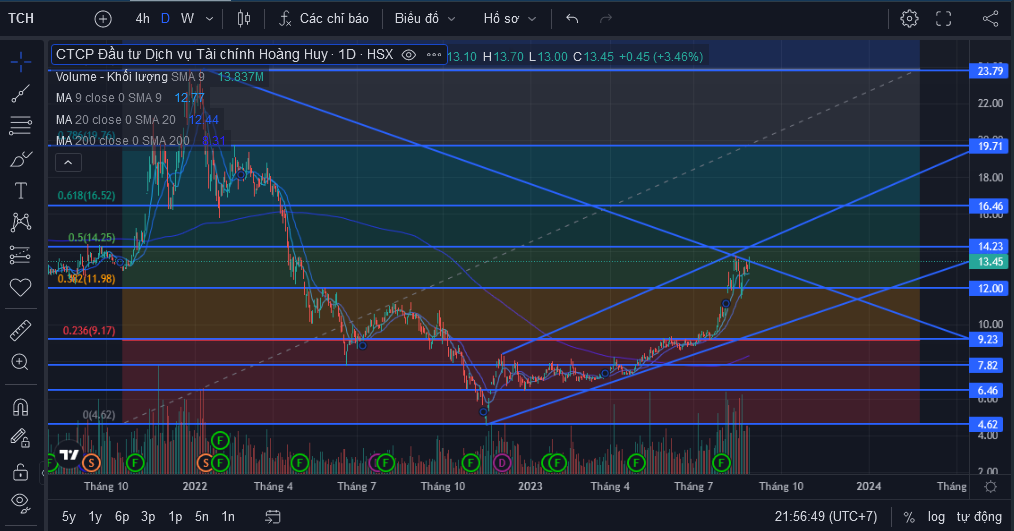Click the clock time zone 21:56:49 (UTC+7)
Screen dimensions: 1014x531
[826, 517]
